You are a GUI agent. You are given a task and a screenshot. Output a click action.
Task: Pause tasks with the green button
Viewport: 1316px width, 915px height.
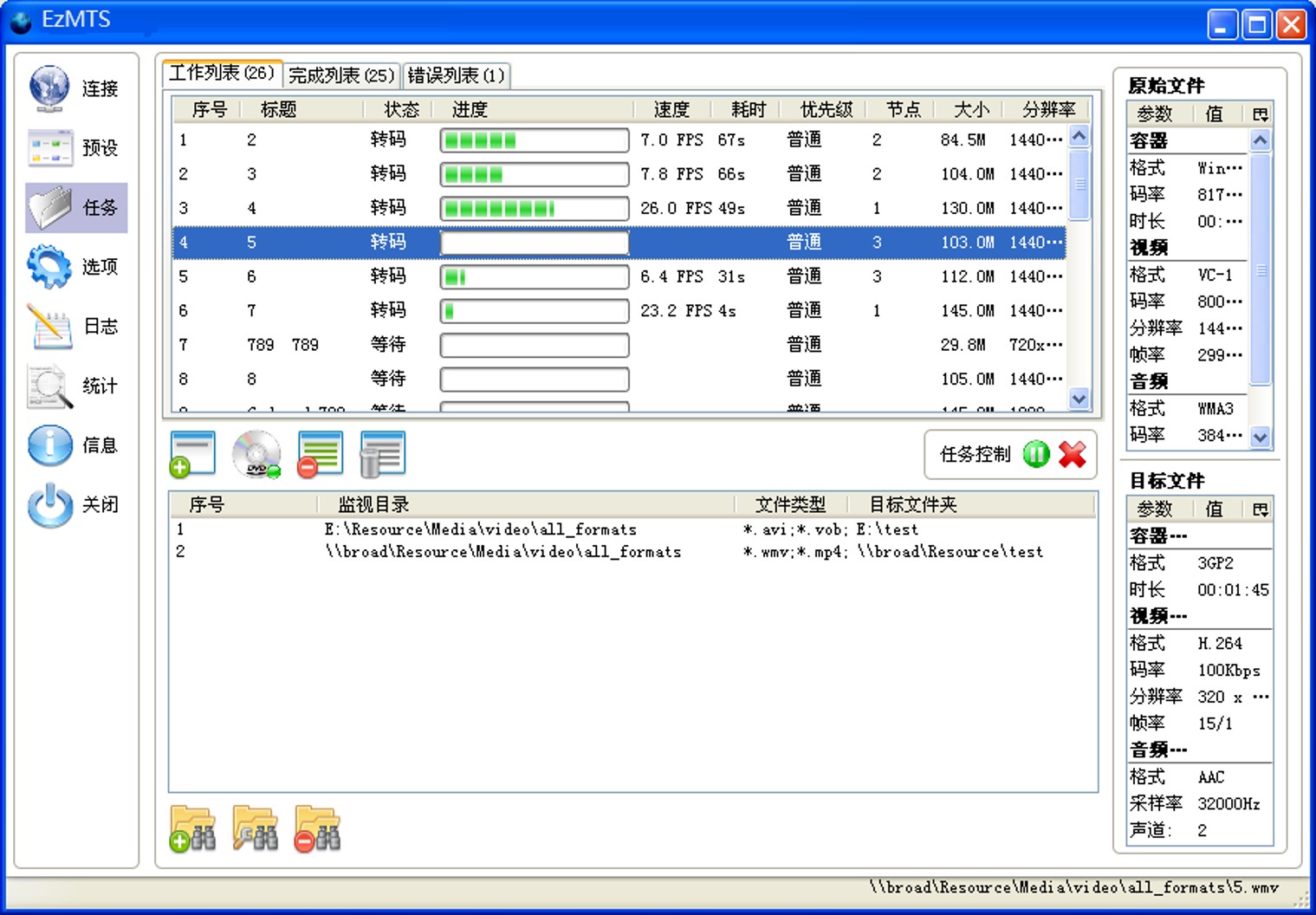tap(1036, 454)
